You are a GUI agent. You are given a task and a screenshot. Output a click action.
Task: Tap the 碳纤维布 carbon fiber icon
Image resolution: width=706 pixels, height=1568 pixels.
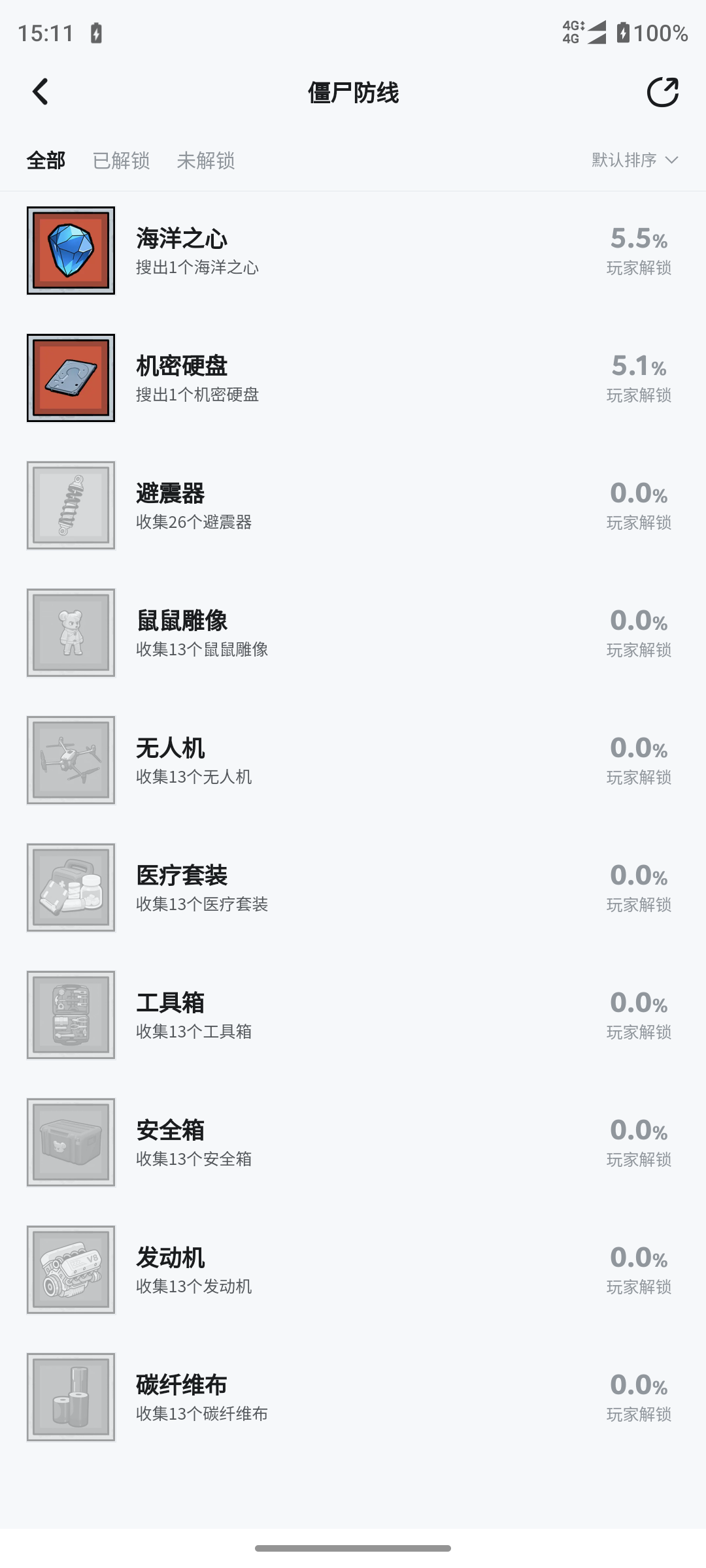tap(71, 1397)
